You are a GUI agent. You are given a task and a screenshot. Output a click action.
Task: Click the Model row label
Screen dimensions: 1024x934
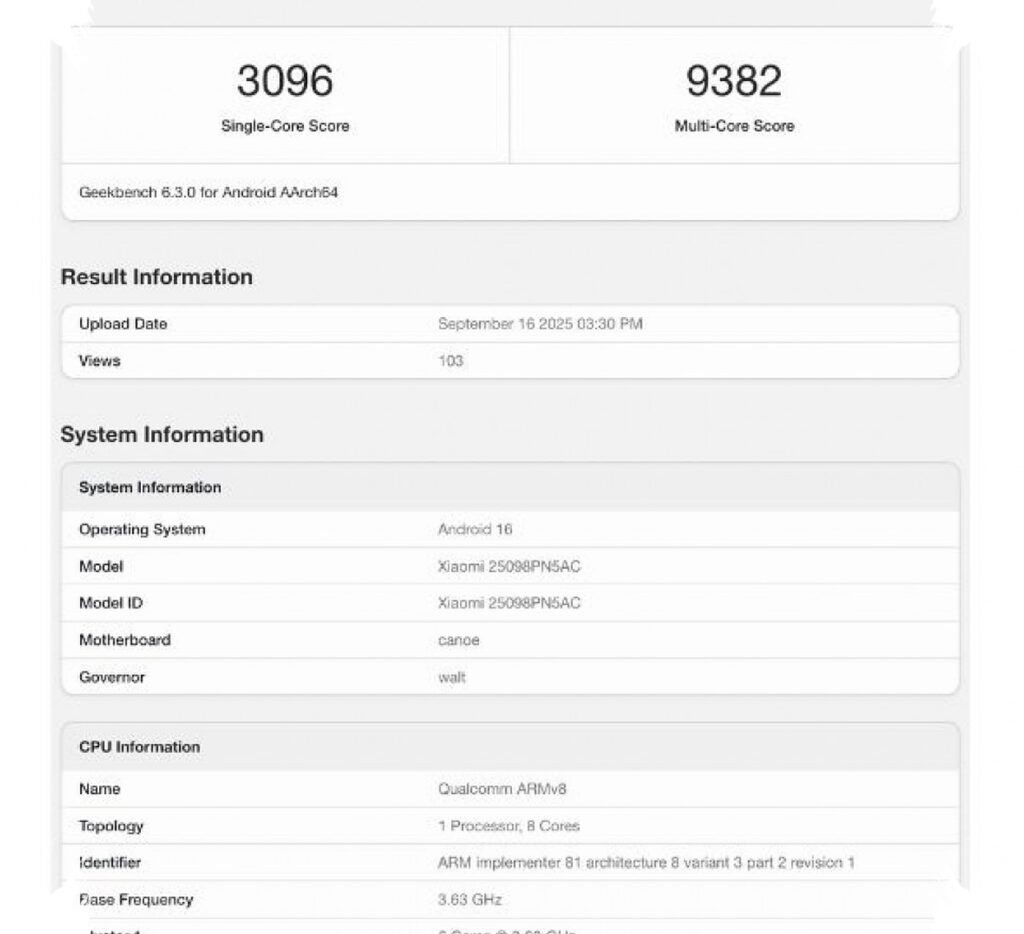(x=101, y=567)
